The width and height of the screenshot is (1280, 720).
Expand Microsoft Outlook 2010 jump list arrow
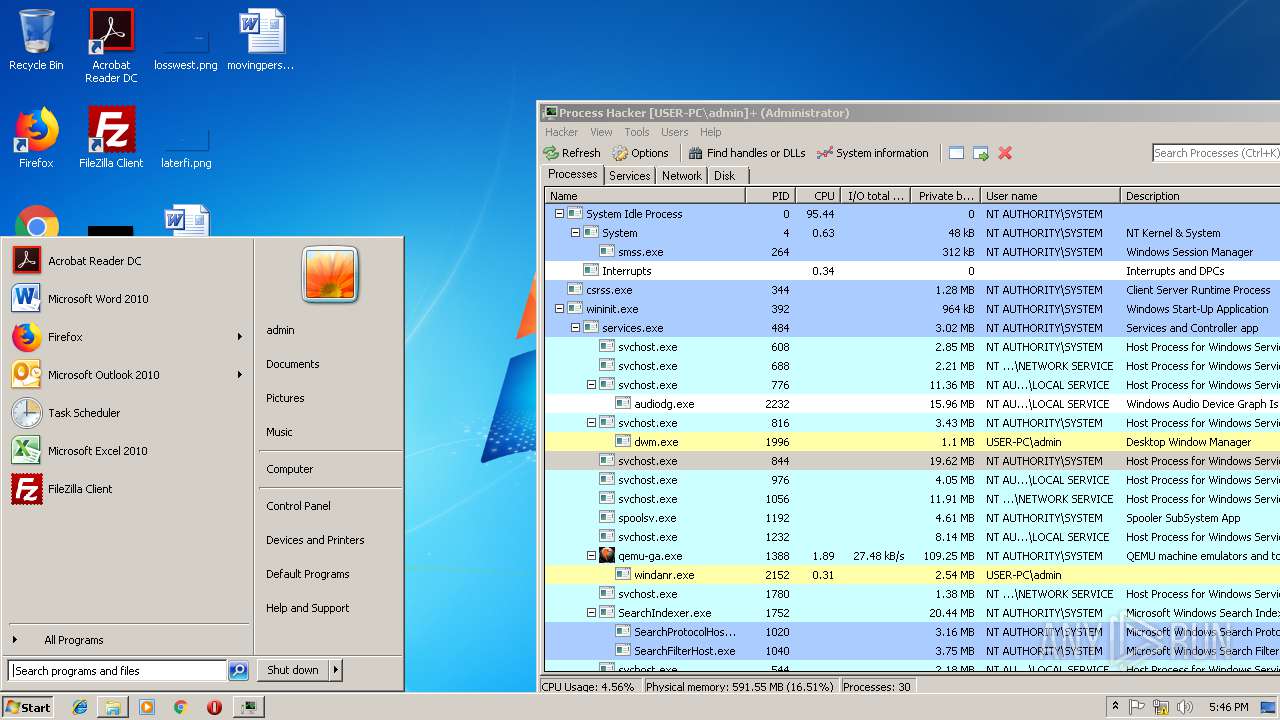tap(240, 375)
